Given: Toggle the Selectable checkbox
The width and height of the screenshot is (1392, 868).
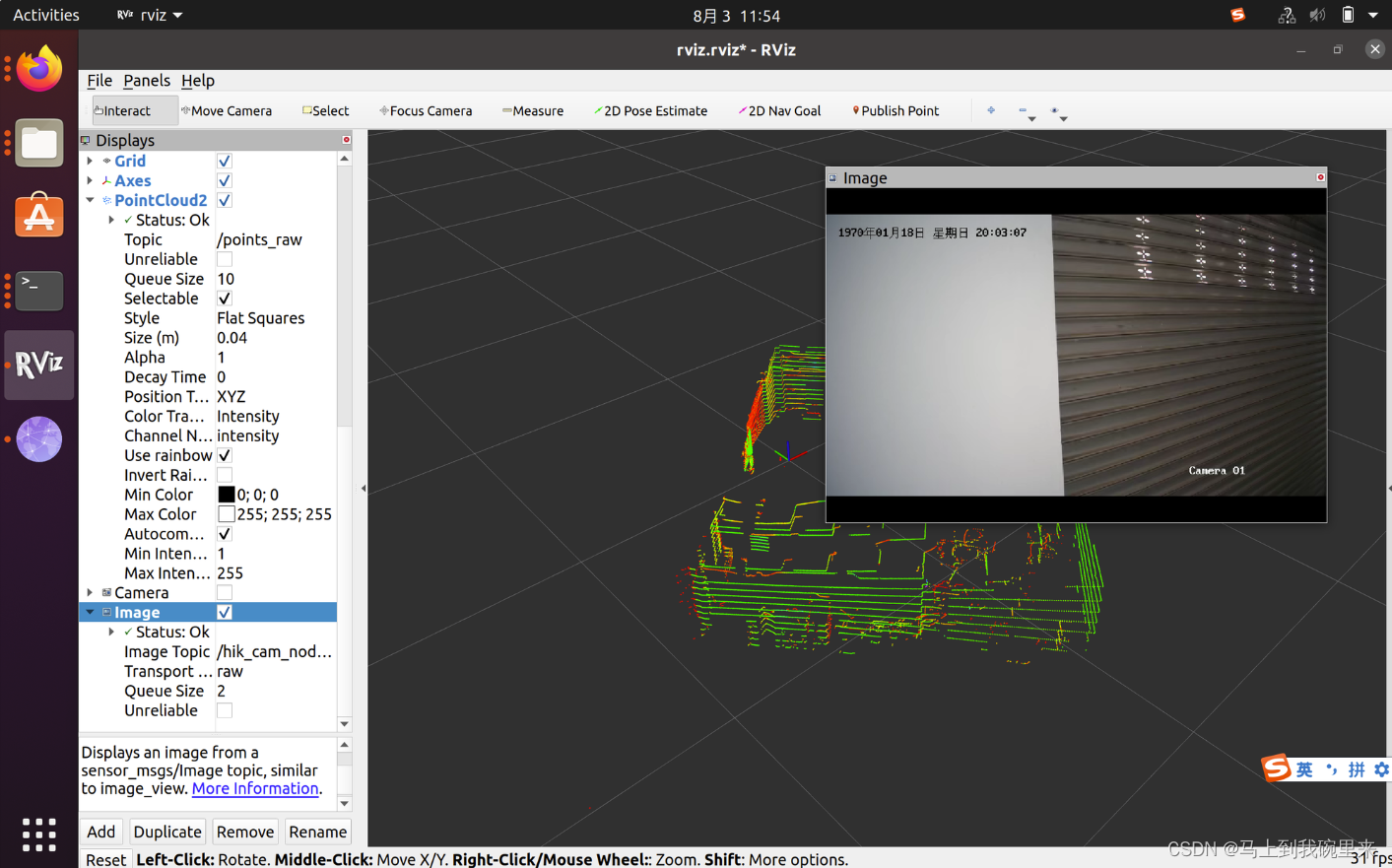Looking at the screenshot, I should 225,299.
